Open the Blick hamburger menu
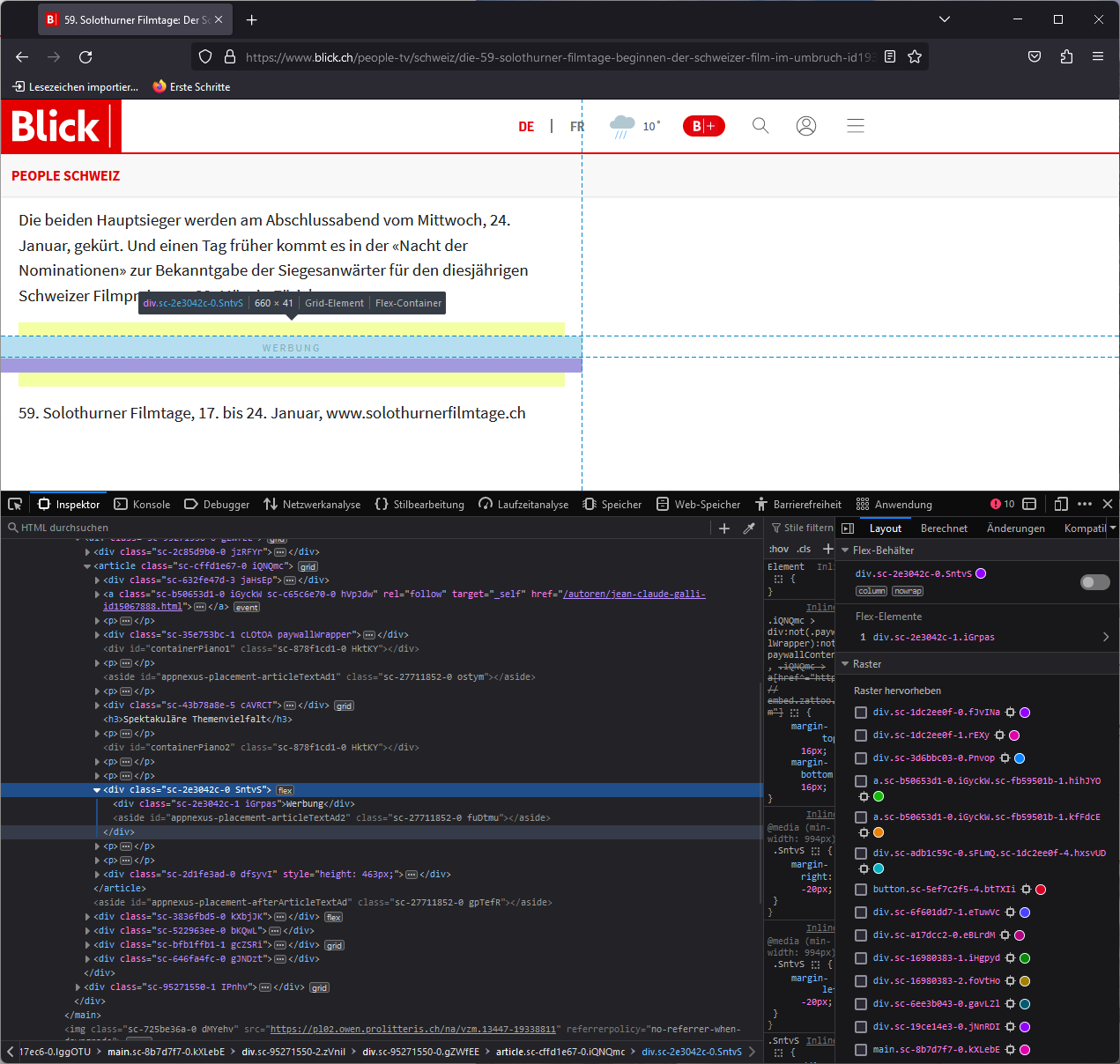Image resolution: width=1120 pixels, height=1064 pixels. tap(855, 126)
